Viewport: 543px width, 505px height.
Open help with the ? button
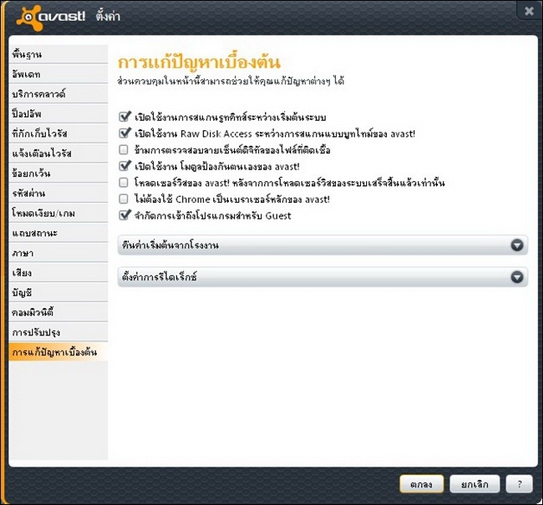[x=519, y=484]
